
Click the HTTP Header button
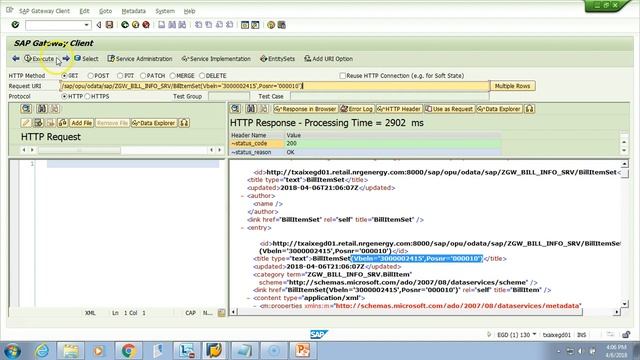(x=399, y=109)
